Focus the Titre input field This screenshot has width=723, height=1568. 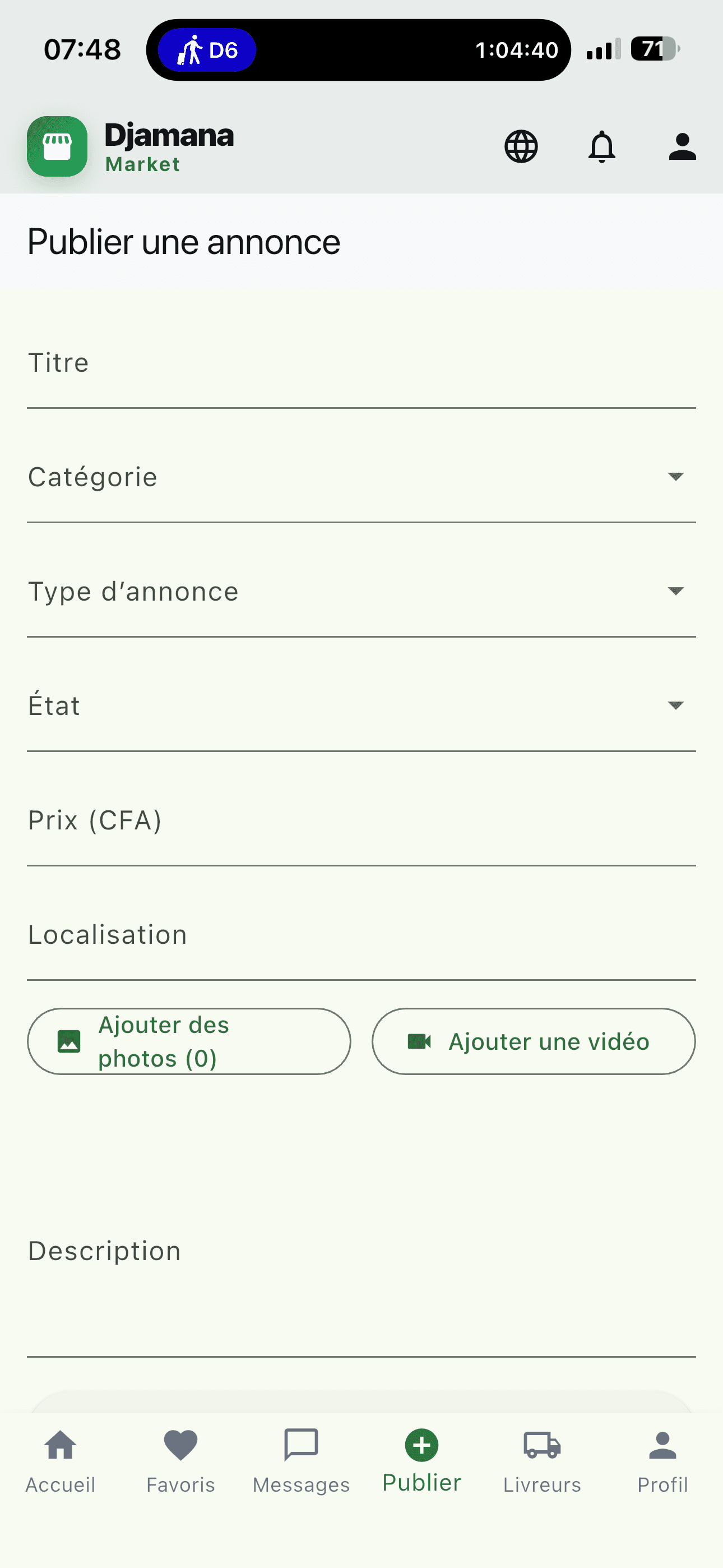pyautogui.click(x=361, y=363)
